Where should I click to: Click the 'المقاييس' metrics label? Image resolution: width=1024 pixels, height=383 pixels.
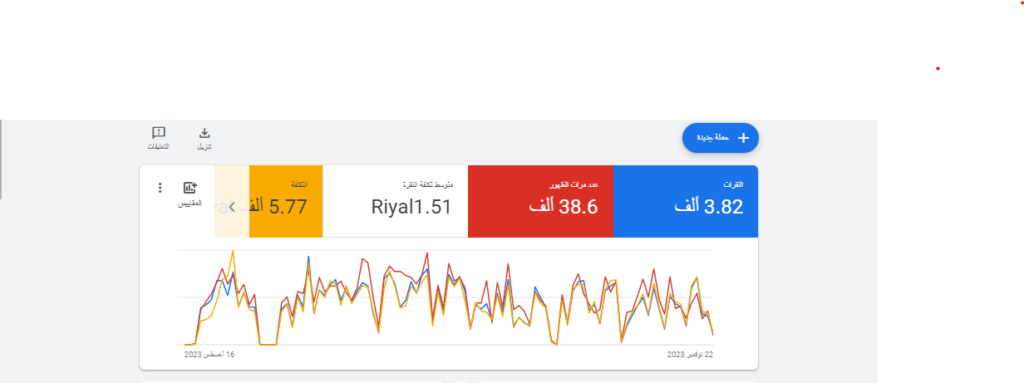pyautogui.click(x=190, y=203)
